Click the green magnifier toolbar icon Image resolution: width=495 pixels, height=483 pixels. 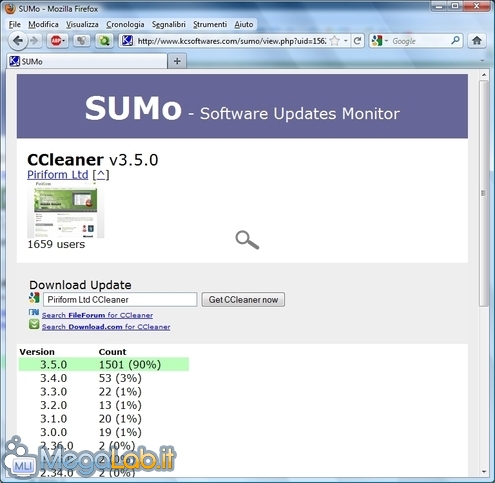click(104, 41)
